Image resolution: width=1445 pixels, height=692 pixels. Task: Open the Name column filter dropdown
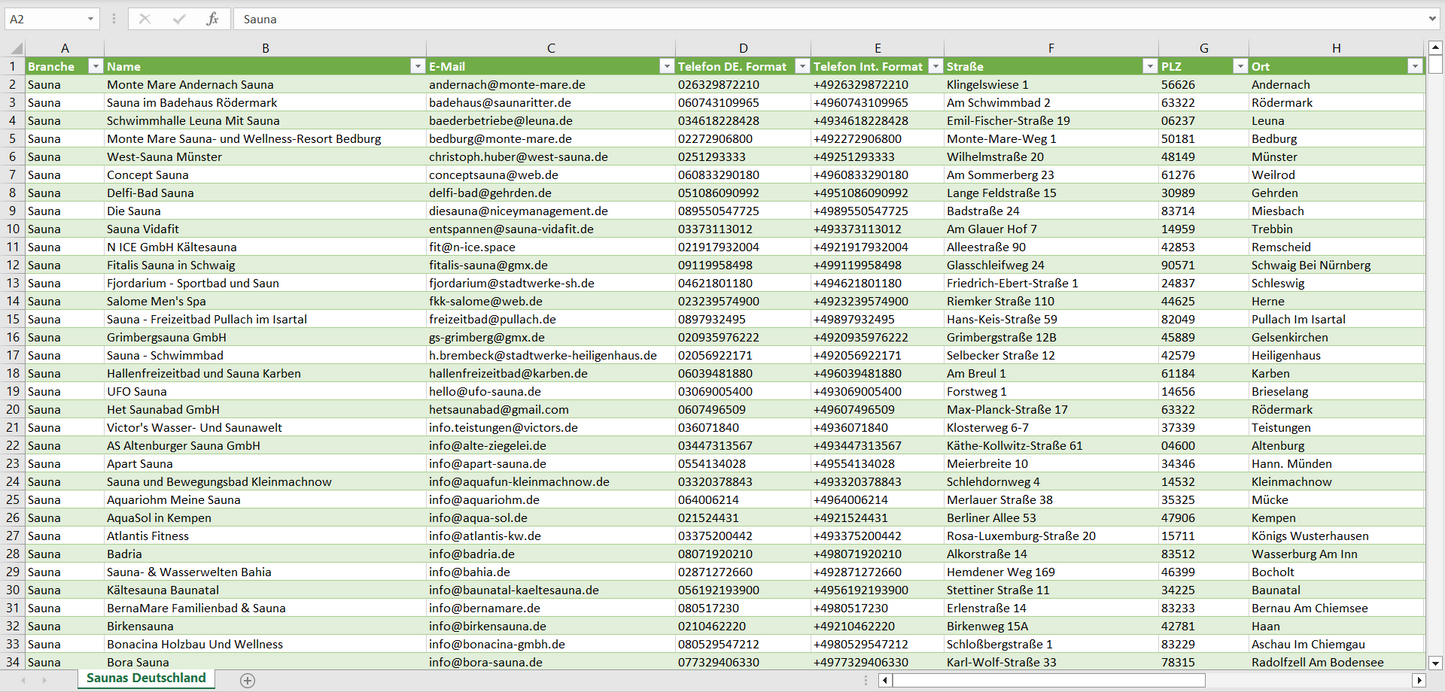(x=417, y=66)
